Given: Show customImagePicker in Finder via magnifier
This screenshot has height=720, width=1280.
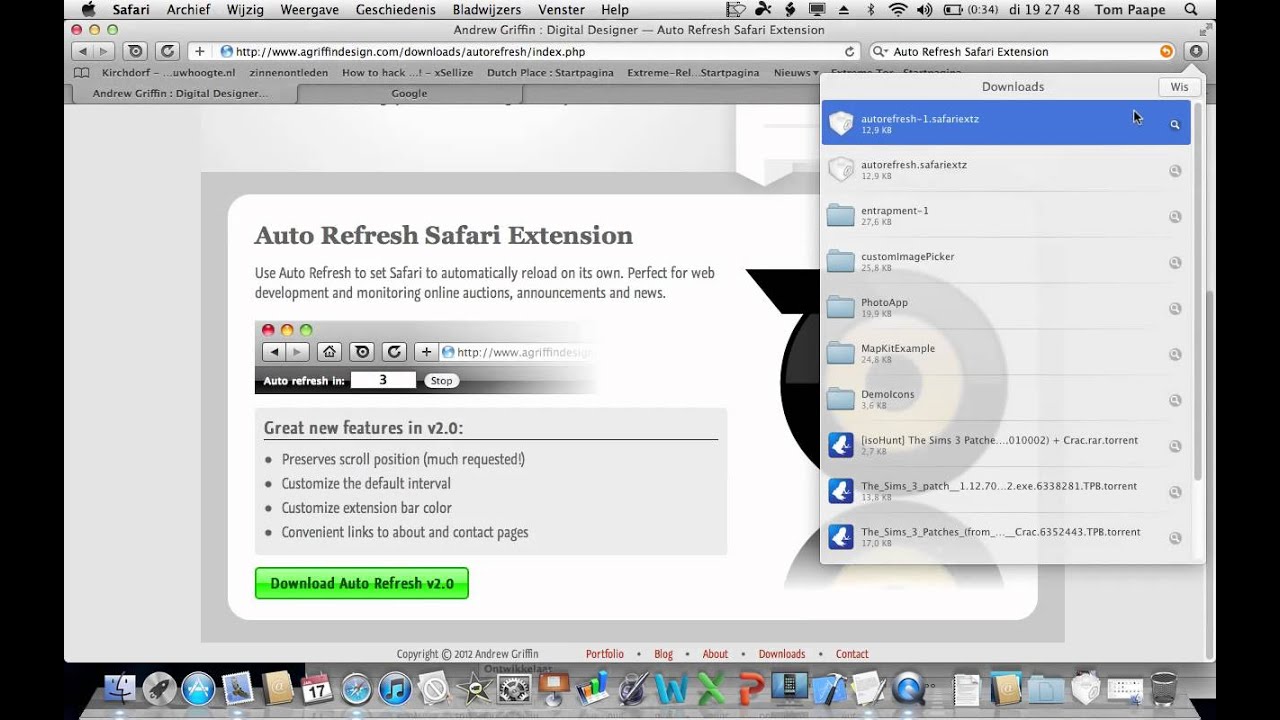Looking at the screenshot, I should pyautogui.click(x=1175, y=263).
